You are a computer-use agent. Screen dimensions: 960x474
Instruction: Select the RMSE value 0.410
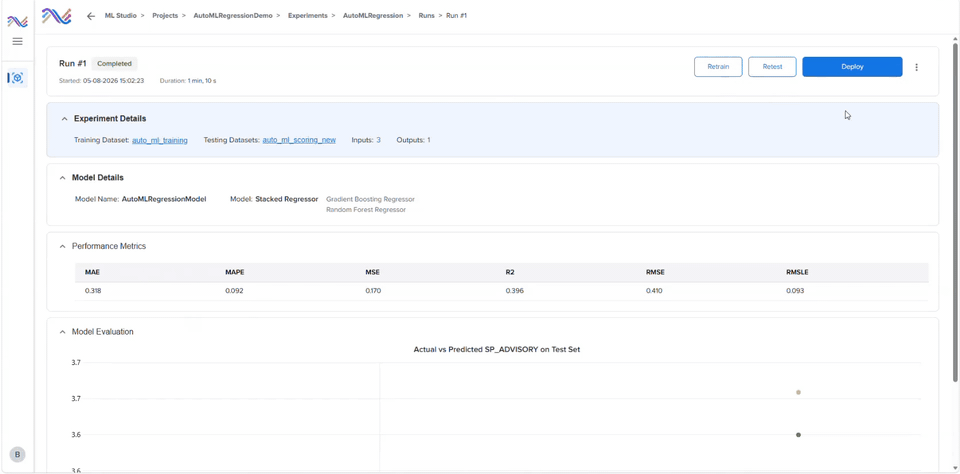[654, 291]
